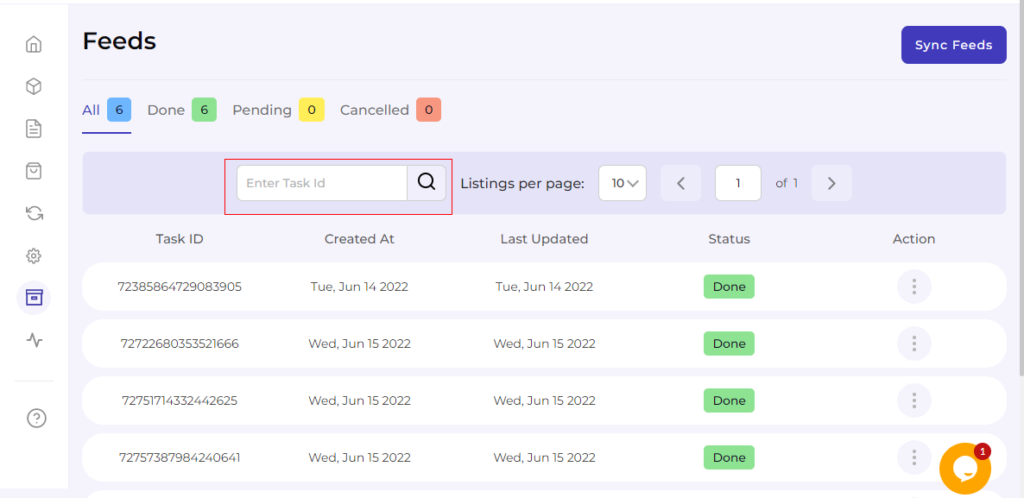Screen dimensions: 1024x498
Task: Click the shopping bag icon in sidebar
Action: point(34,171)
